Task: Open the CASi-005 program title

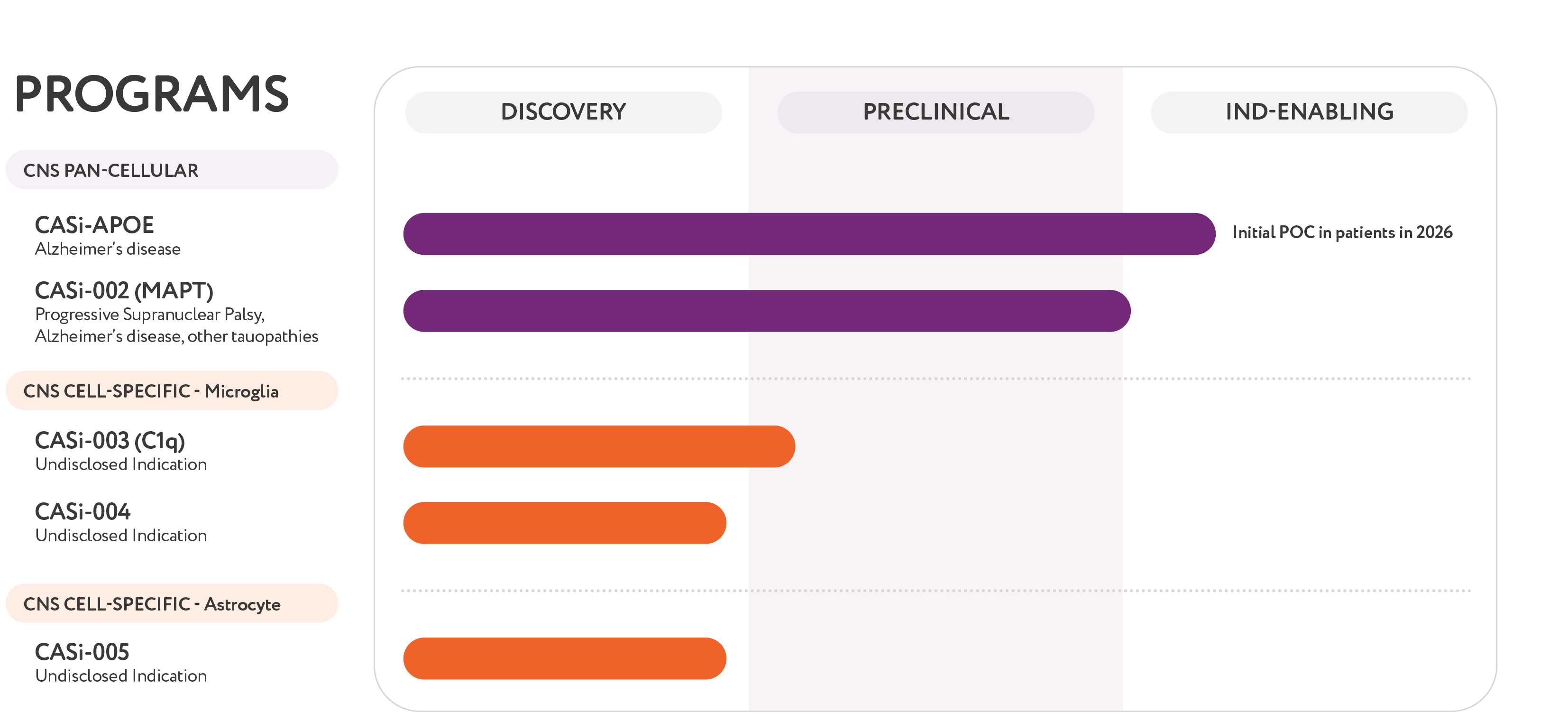Action: [82, 652]
